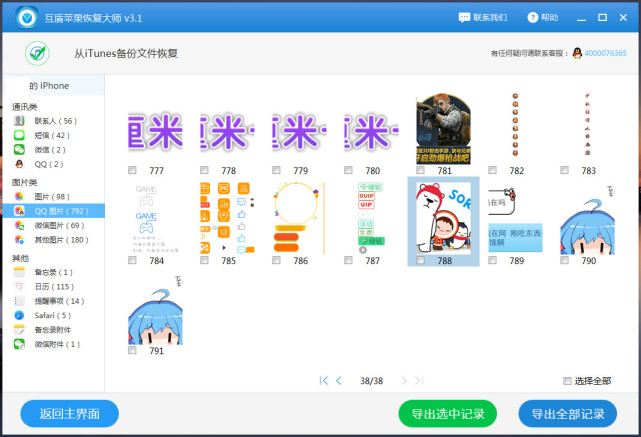Check the box for image 780
The width and height of the screenshot is (641, 437).
348,170
